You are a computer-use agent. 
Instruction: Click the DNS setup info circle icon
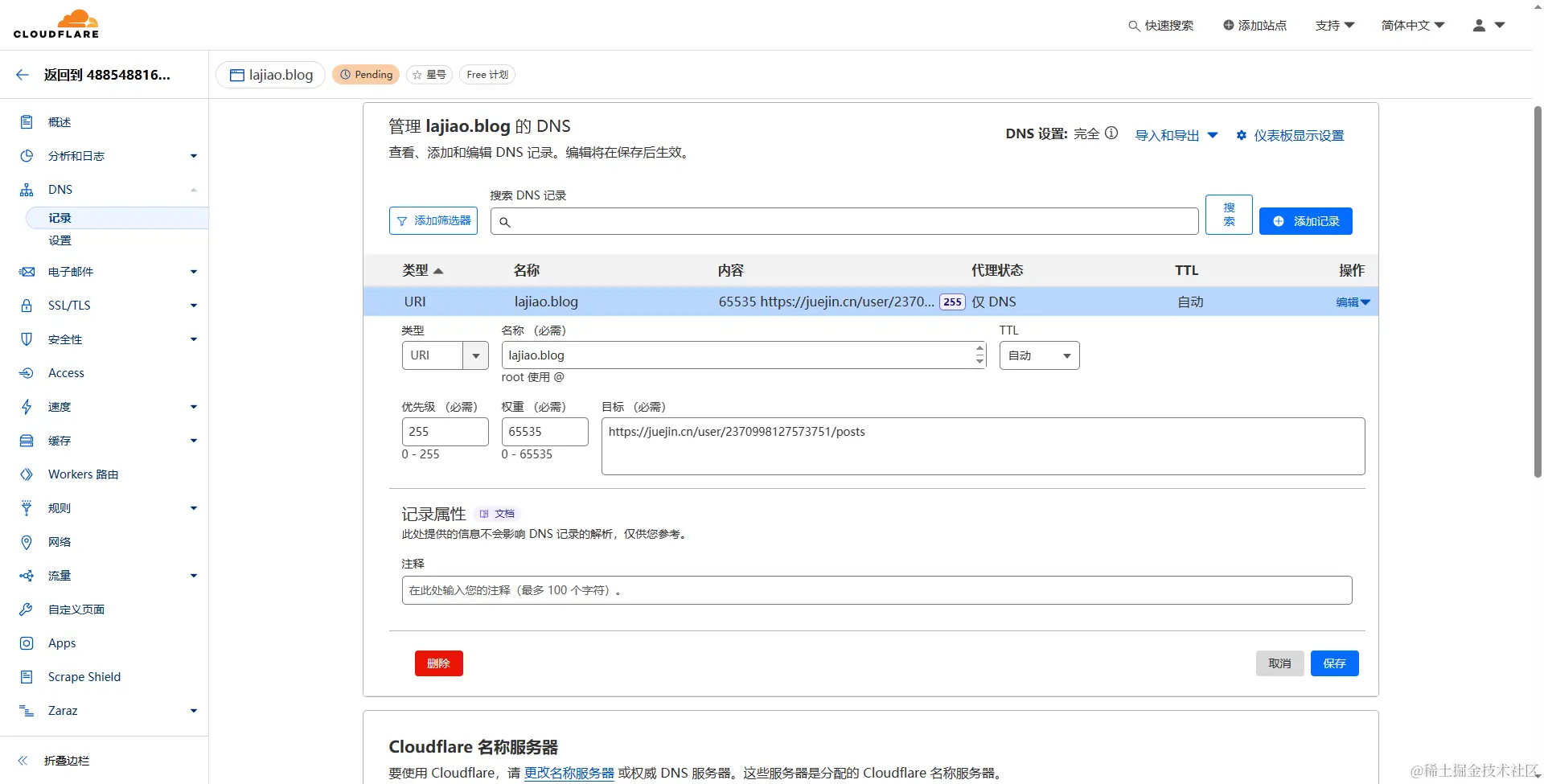(1111, 133)
